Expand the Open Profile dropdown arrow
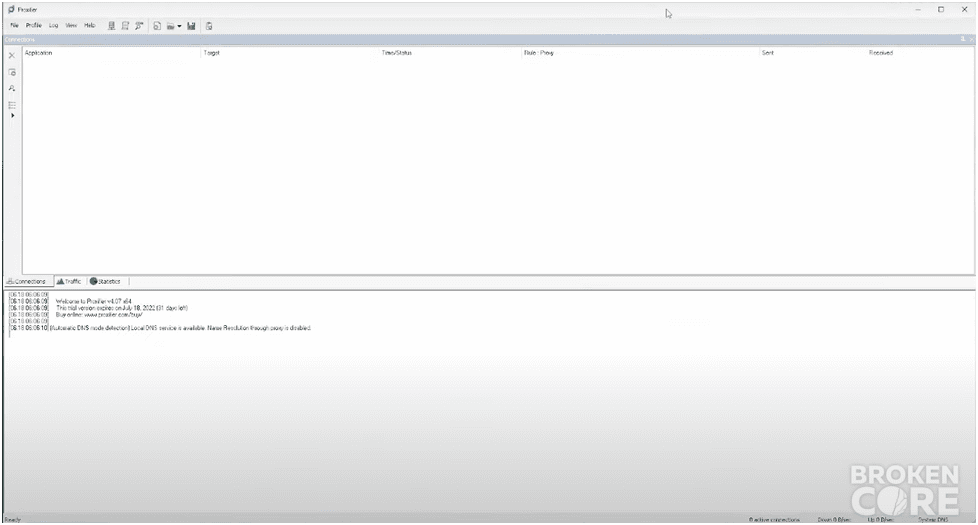This screenshot has height=525, width=978. pos(179,26)
